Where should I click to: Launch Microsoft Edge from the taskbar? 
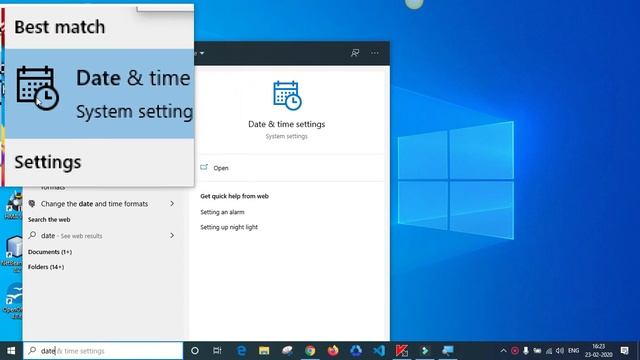click(241, 351)
